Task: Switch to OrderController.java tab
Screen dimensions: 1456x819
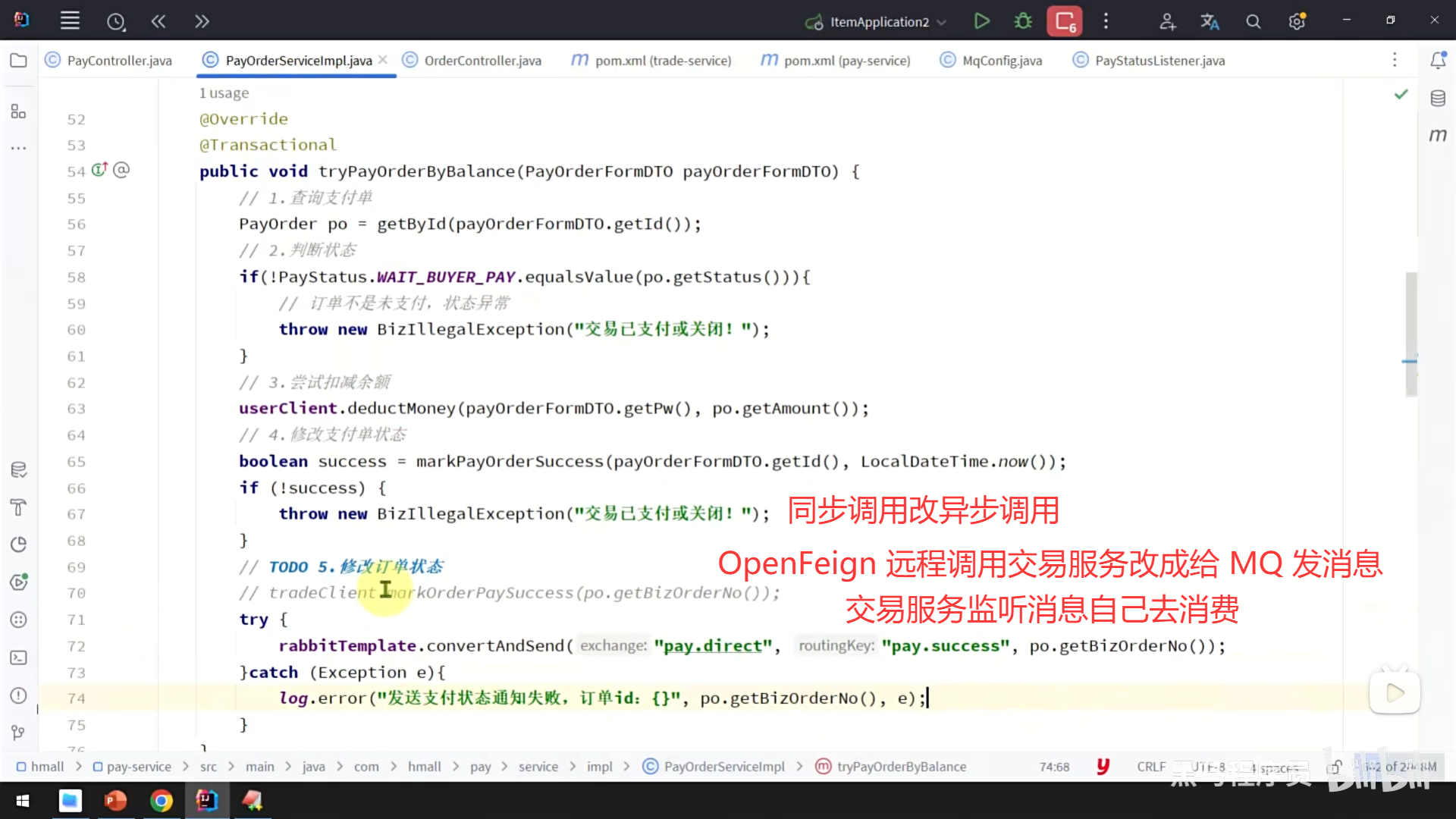Action: [x=482, y=61]
